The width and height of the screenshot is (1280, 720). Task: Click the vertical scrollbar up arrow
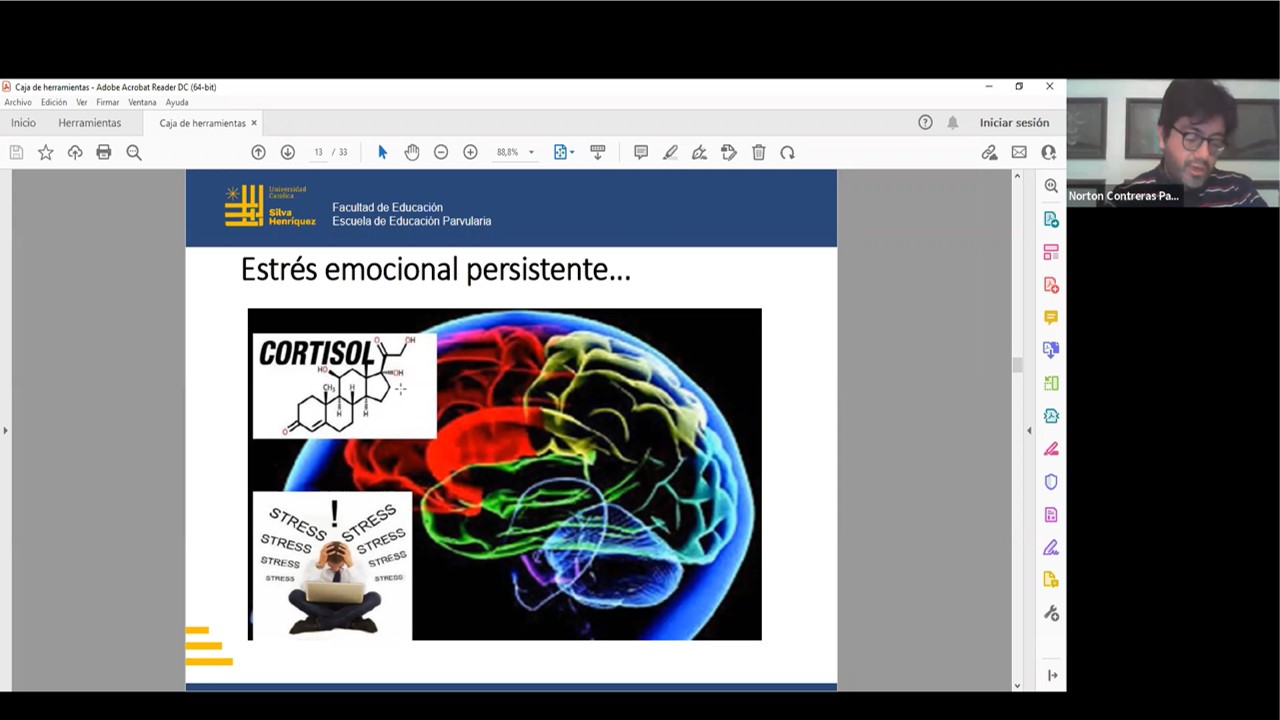coord(1017,176)
